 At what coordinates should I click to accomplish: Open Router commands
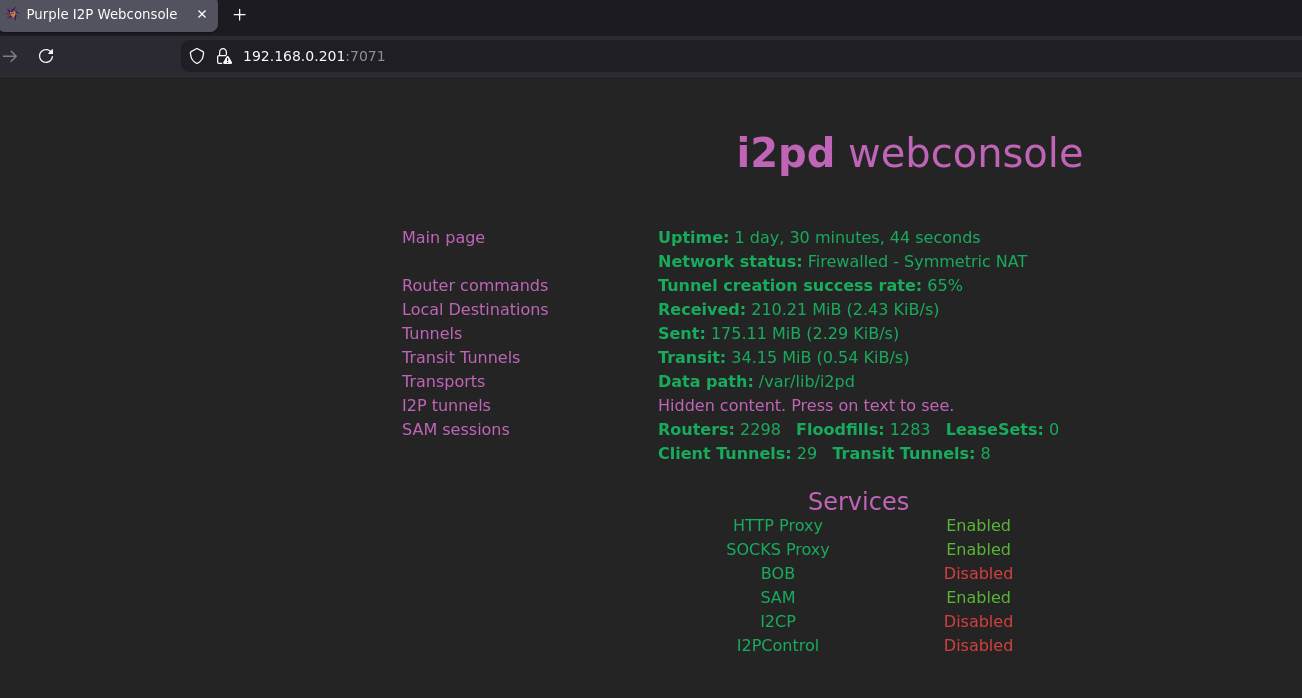click(475, 286)
